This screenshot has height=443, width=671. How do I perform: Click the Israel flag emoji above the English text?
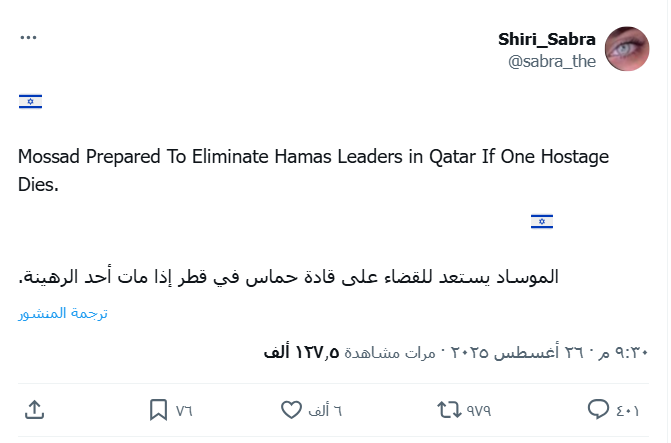31,101
